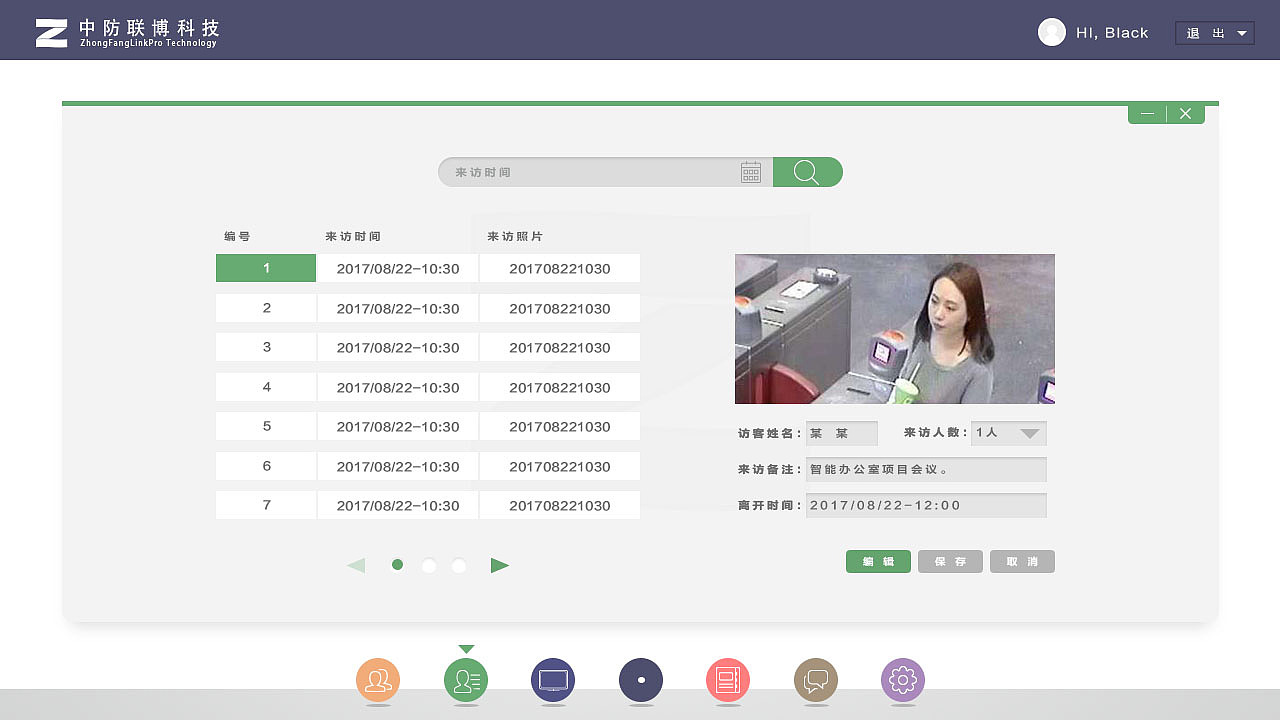Open the green visitor records module
The width and height of the screenshot is (1280, 720).
tap(466, 681)
